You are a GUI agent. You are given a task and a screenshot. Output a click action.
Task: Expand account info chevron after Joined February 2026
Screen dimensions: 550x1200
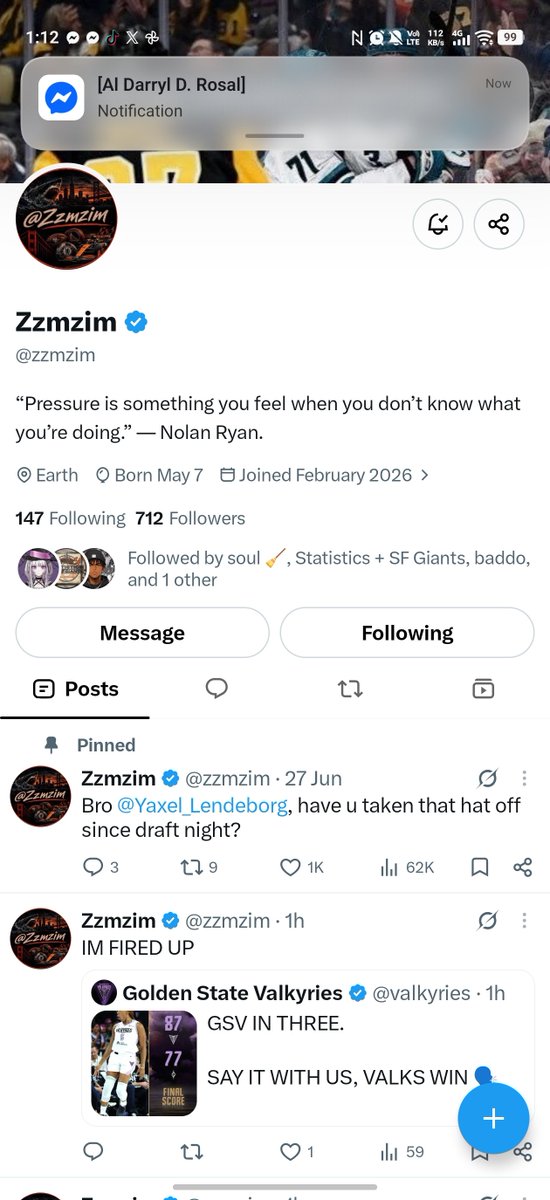point(425,475)
